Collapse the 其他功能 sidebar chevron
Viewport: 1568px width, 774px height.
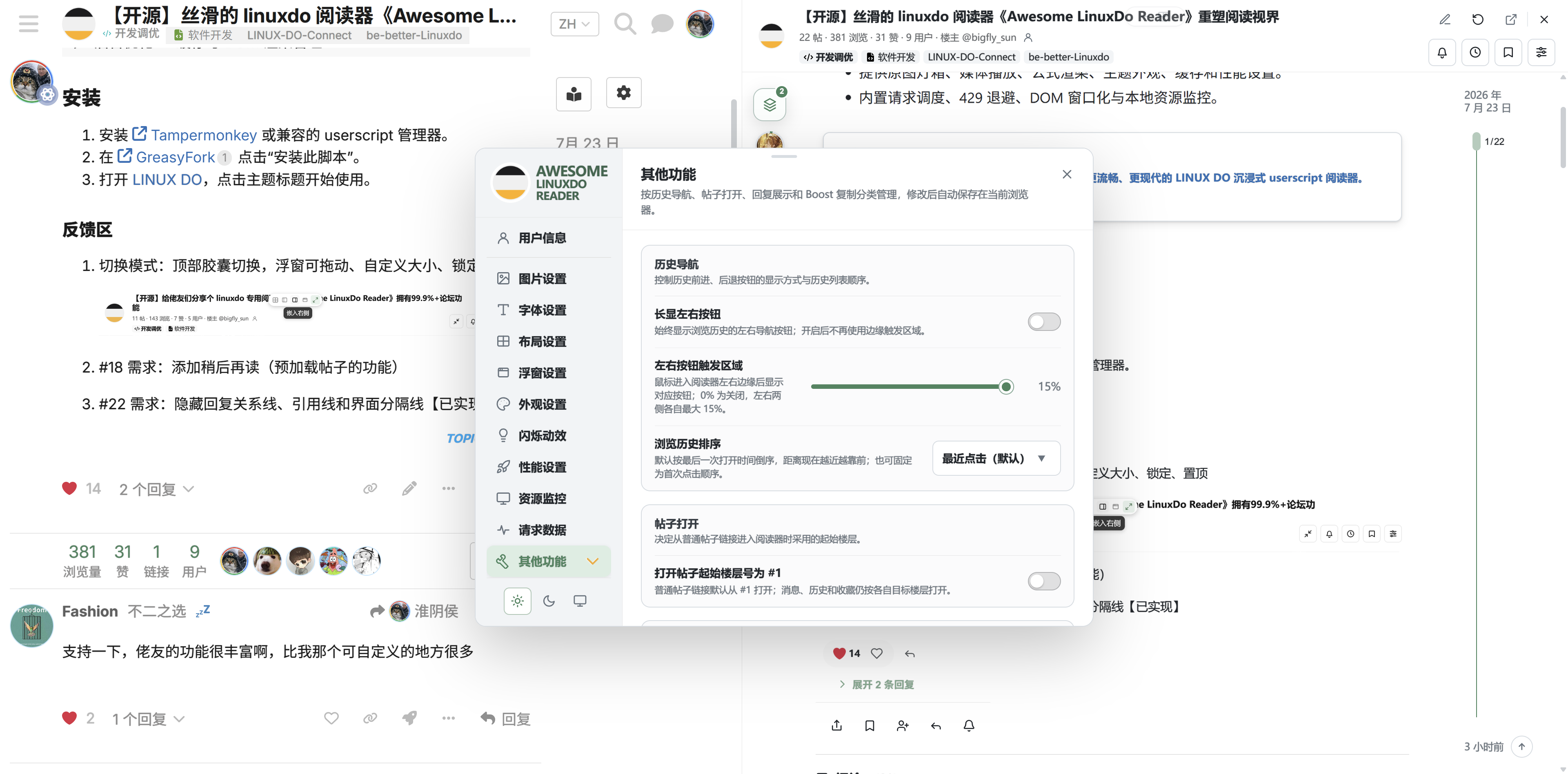(592, 561)
